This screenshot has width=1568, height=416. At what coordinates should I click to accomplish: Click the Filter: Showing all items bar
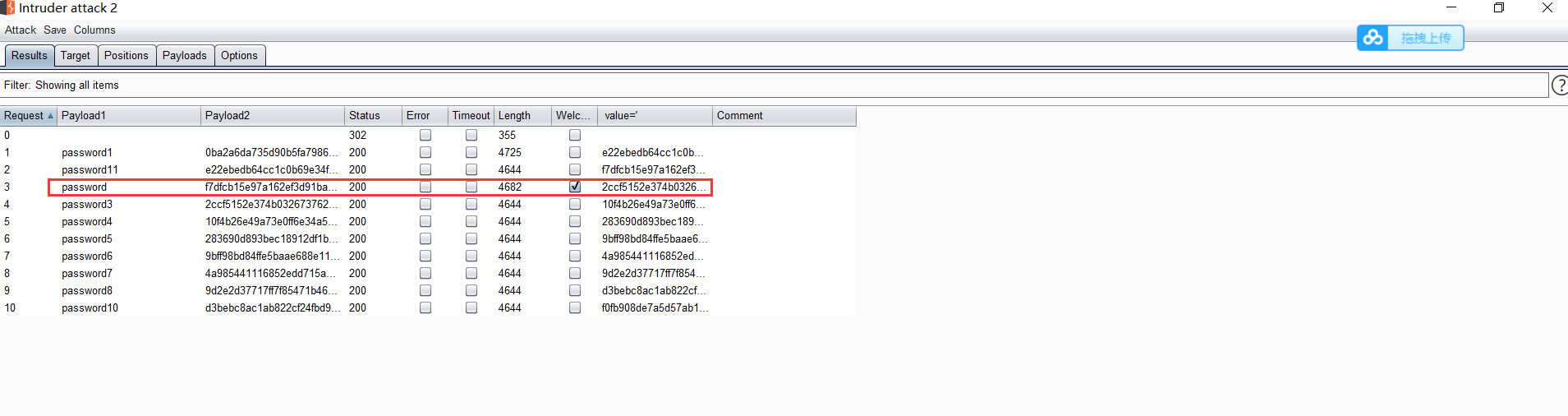pos(775,86)
